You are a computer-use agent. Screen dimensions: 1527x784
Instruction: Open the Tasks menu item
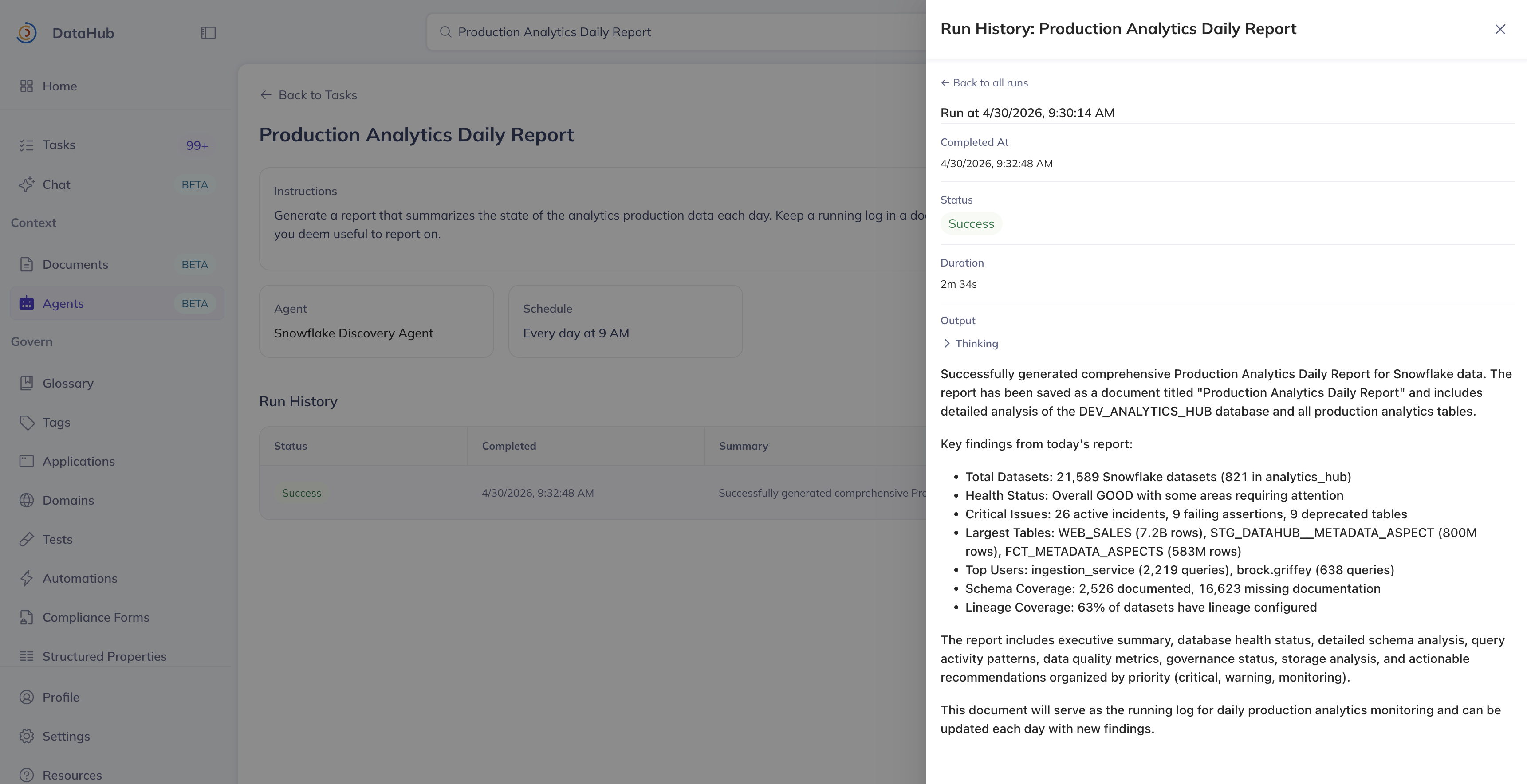tap(59, 145)
